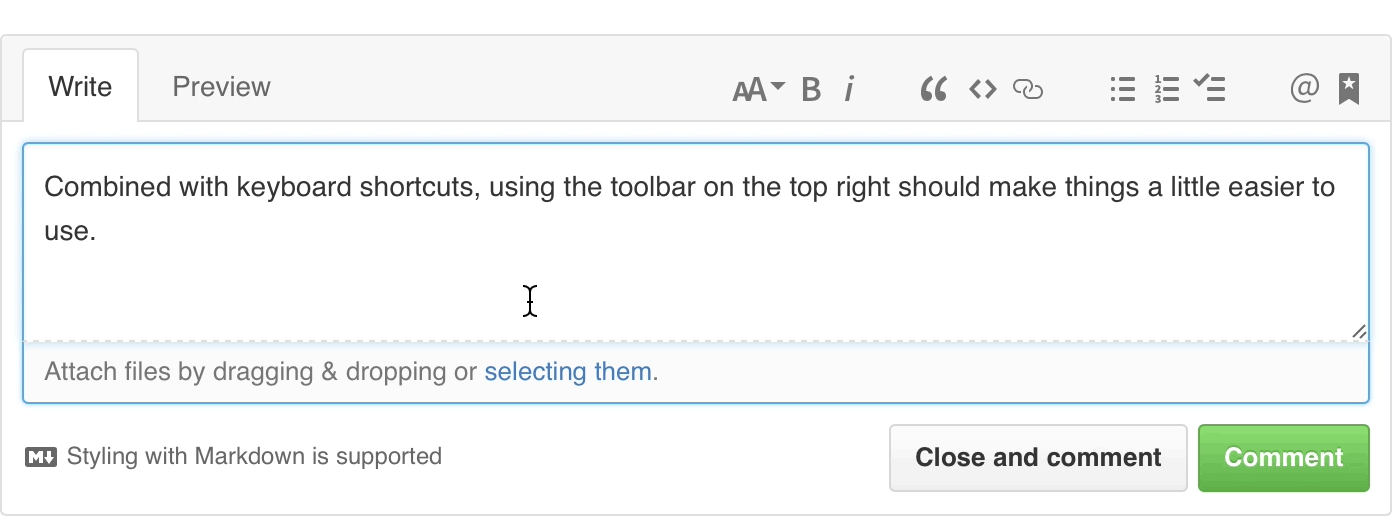Add a hyperlink with the link icon
The height and width of the screenshot is (516, 1392).
coord(1028,90)
